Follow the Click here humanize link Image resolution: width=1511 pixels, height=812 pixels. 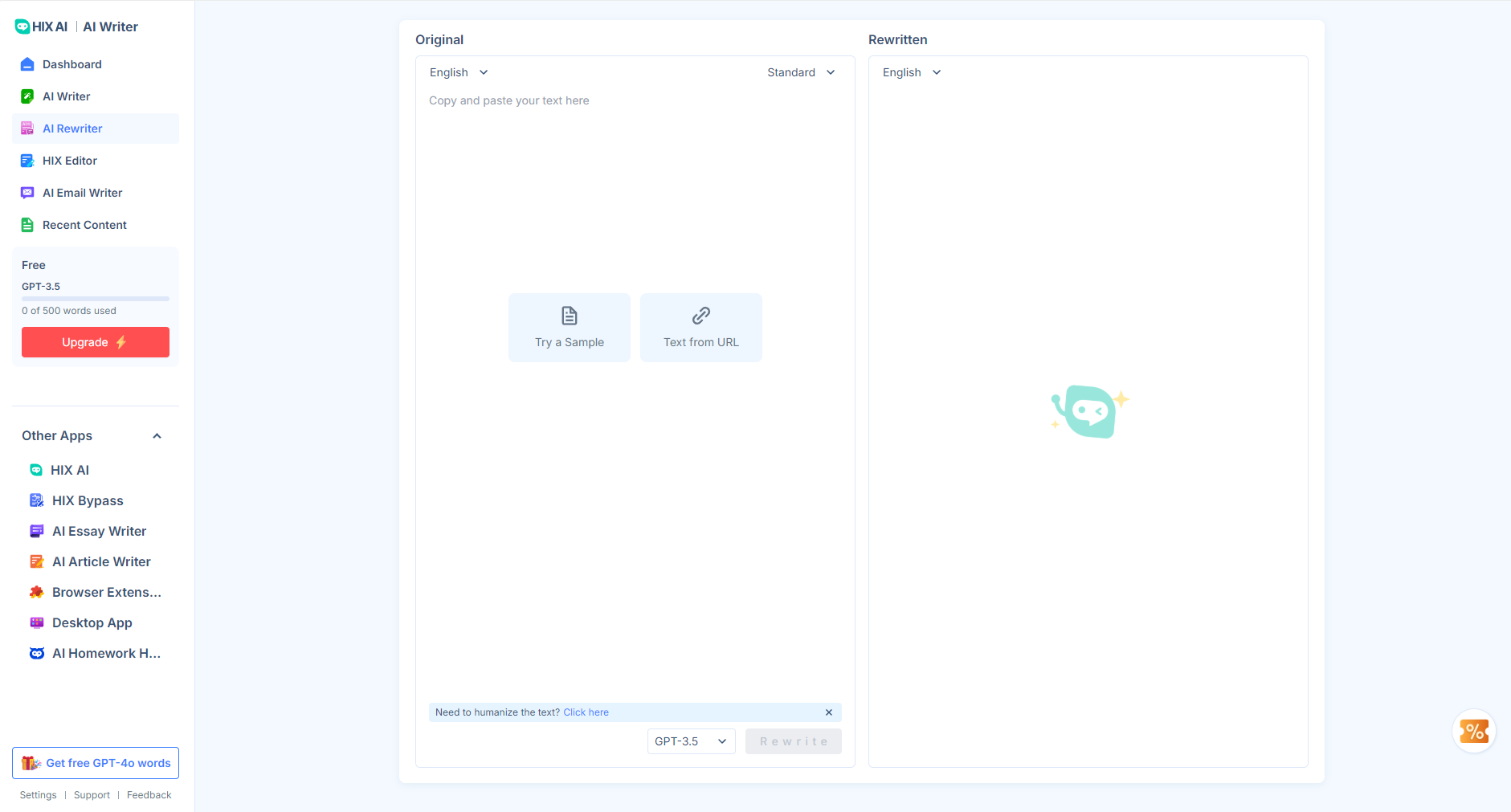(586, 712)
